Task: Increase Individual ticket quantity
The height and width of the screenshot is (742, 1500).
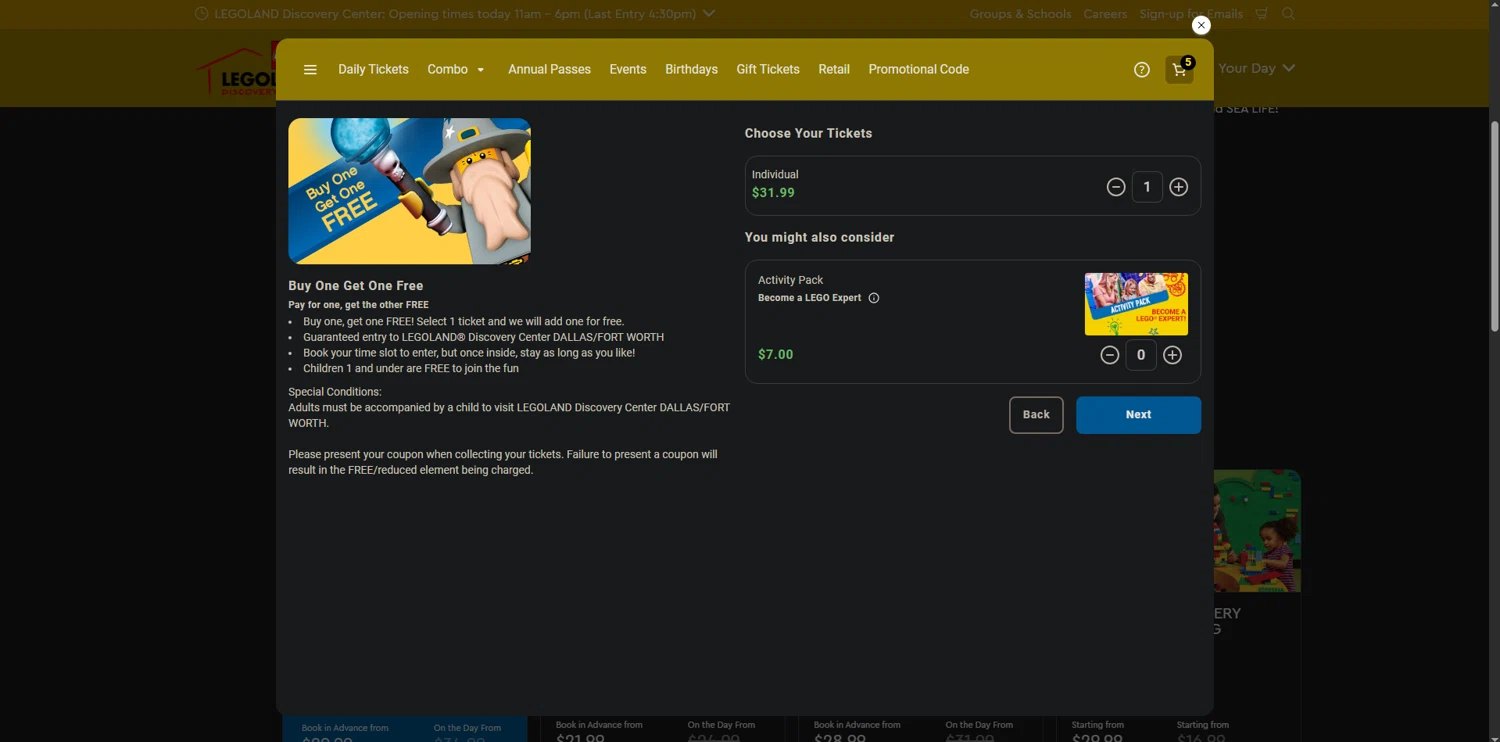Action: (1179, 187)
